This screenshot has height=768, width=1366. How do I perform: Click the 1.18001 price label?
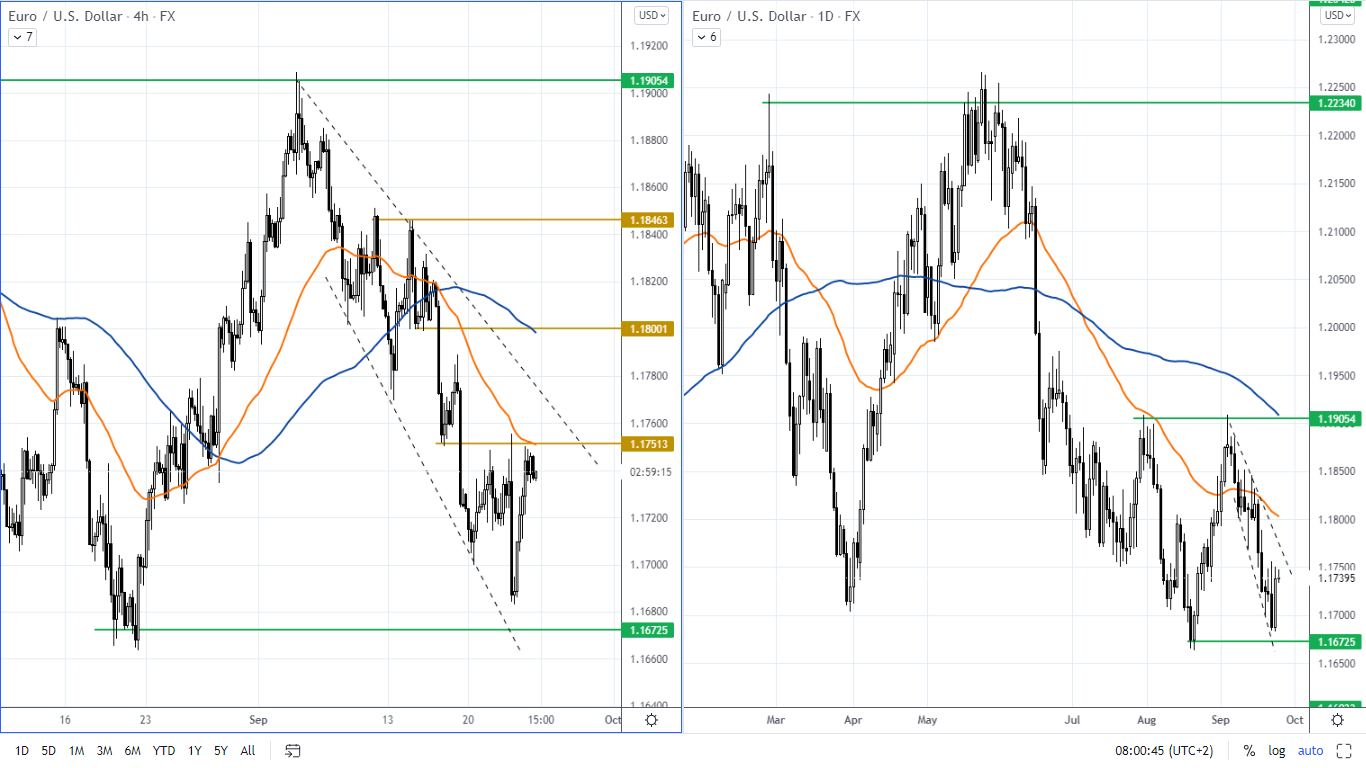(648, 328)
